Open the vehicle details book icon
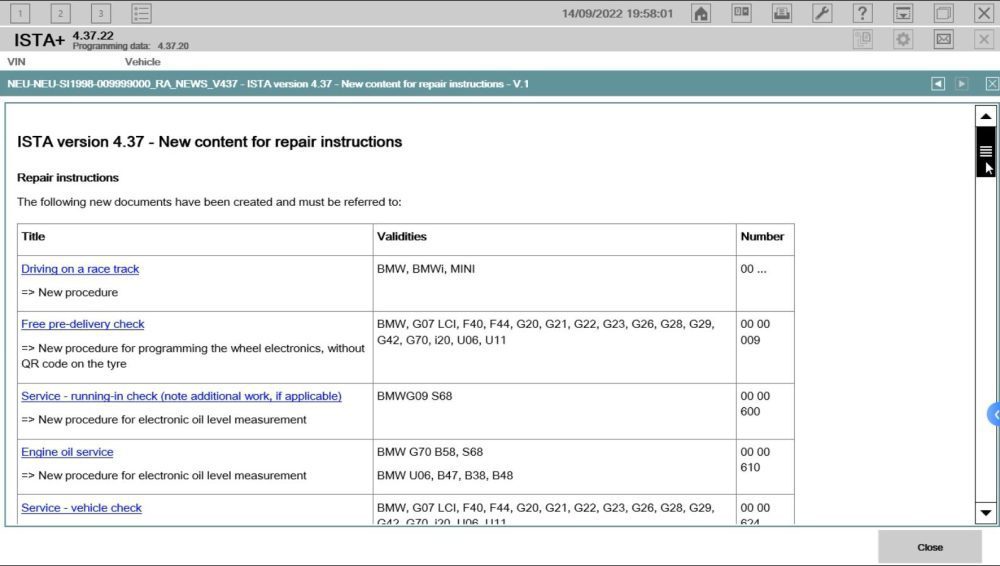 point(741,13)
